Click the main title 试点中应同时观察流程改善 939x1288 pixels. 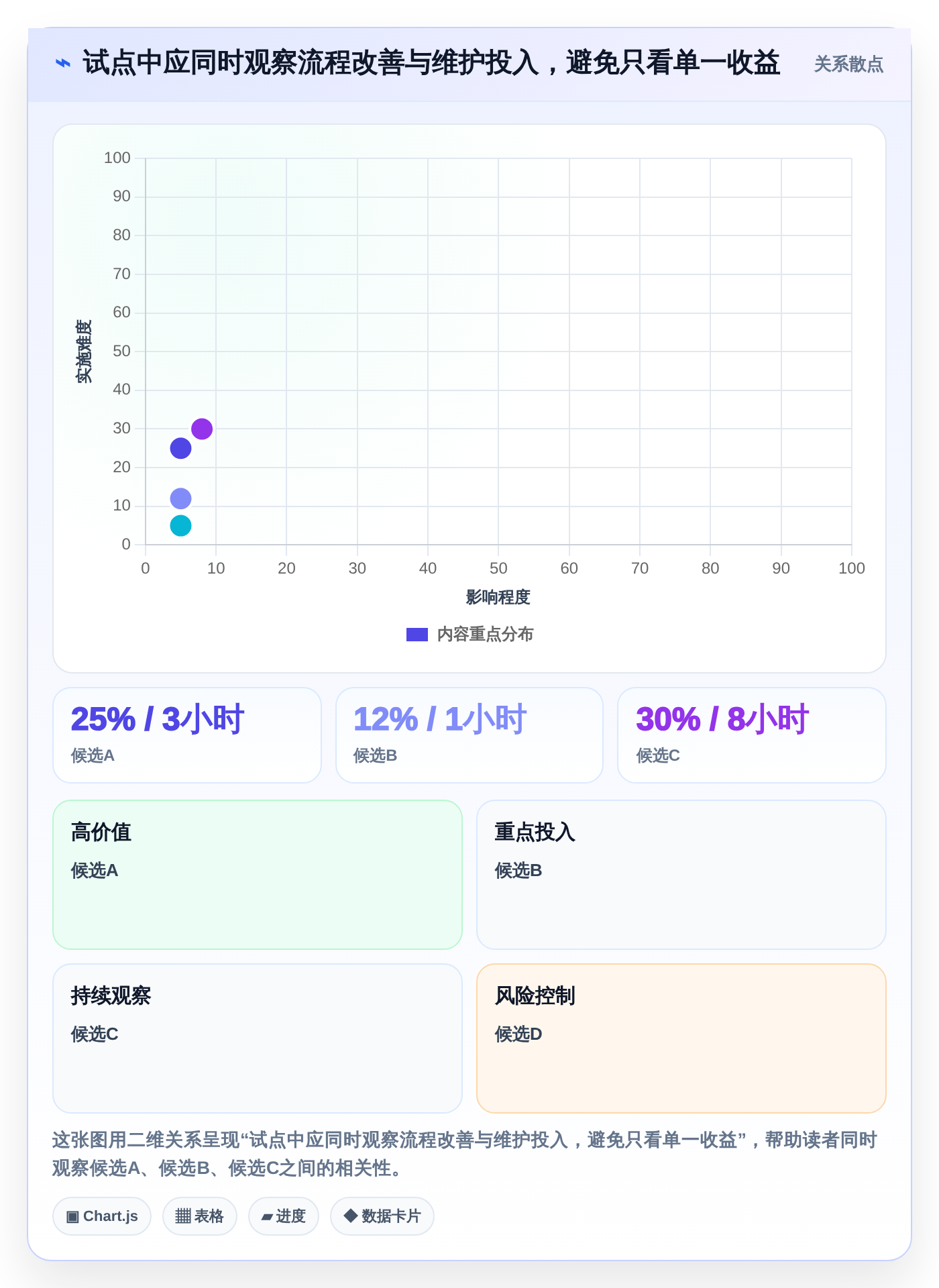431,63
